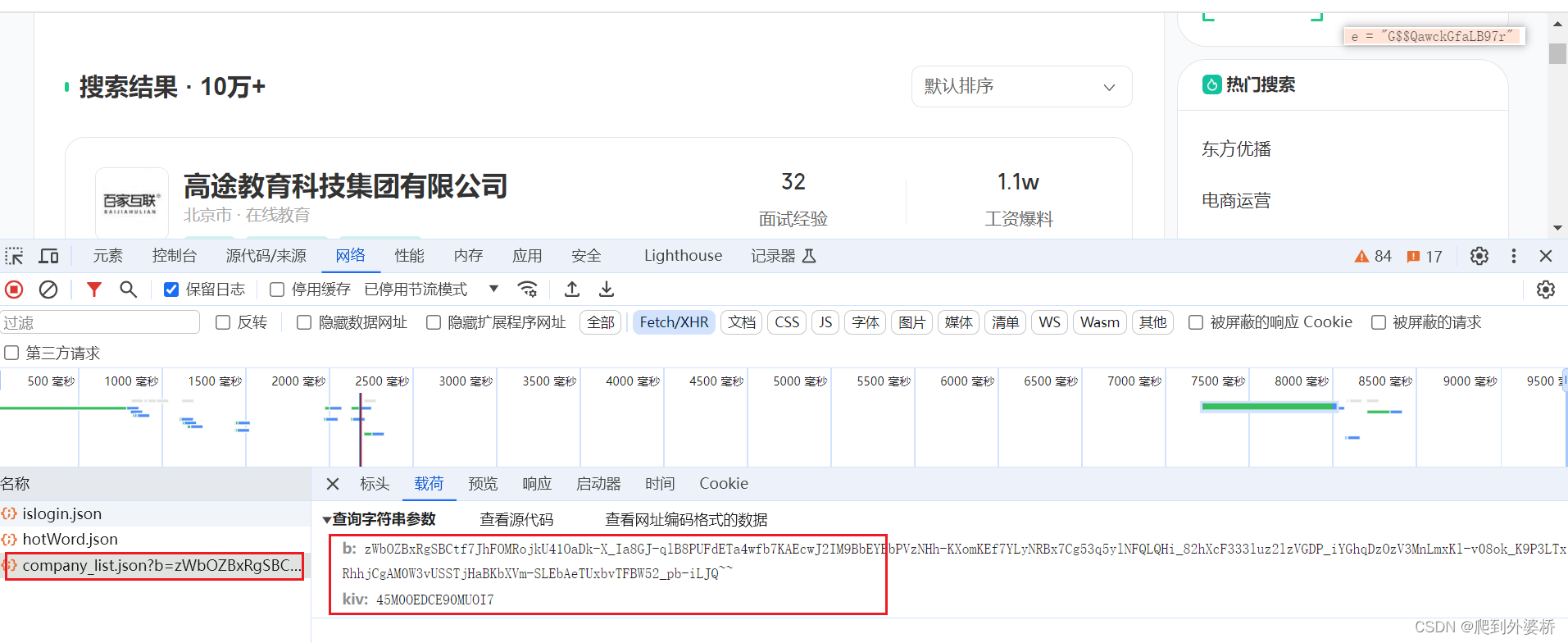1568x643 pixels.
Task: Click the company logo thumbnail
Action: tap(132, 203)
